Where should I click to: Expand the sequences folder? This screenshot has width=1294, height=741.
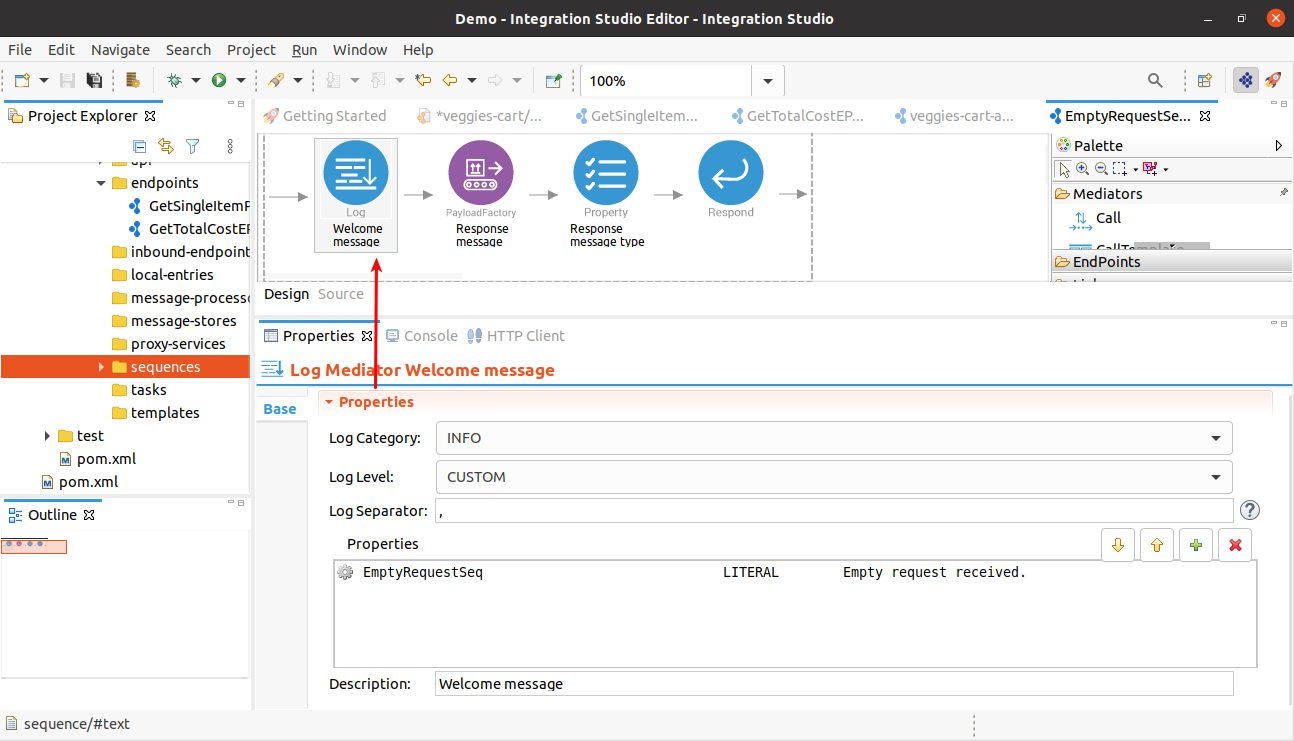[101, 367]
